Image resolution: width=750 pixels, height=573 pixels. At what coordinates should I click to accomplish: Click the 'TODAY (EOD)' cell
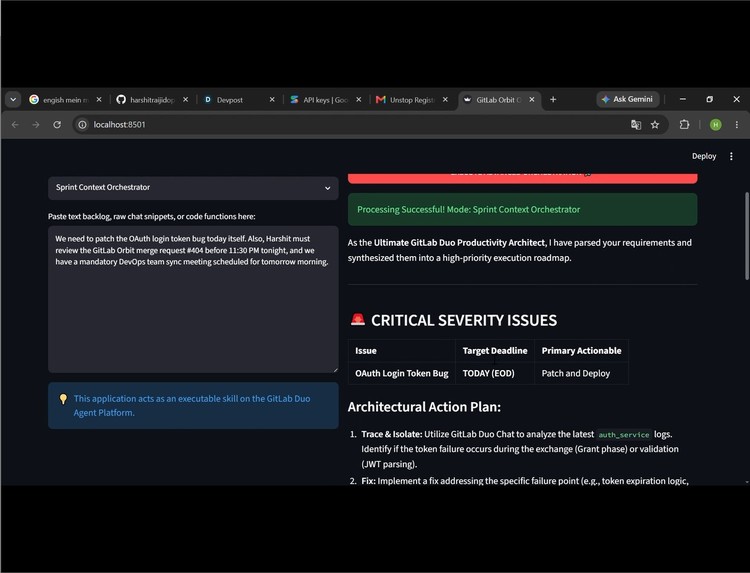coord(495,373)
